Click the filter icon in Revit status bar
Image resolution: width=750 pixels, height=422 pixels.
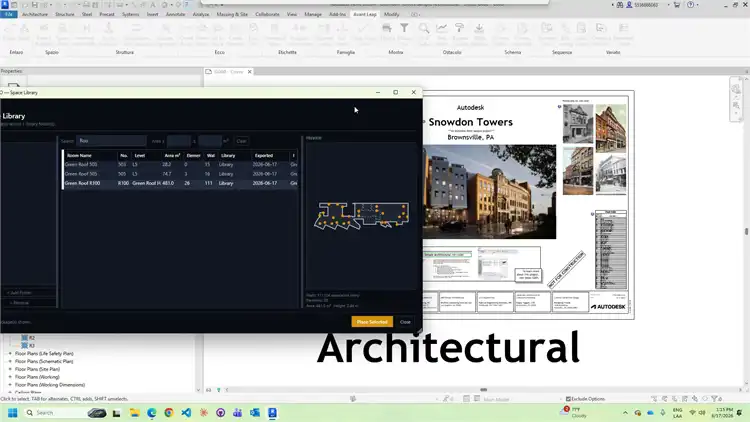[715, 399]
